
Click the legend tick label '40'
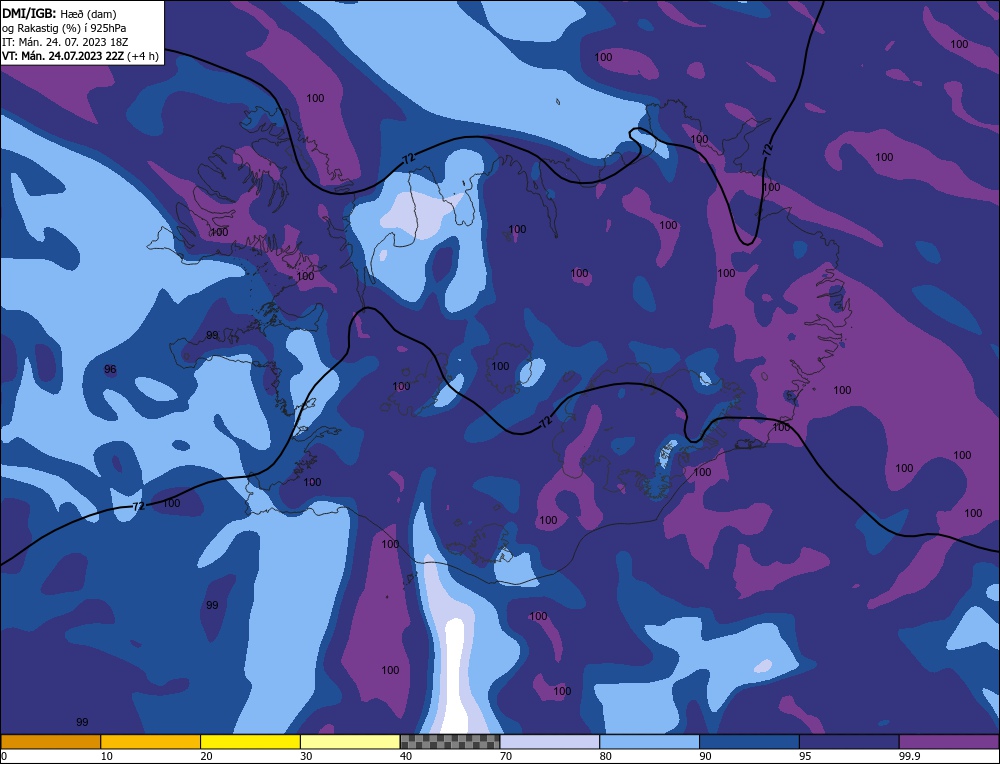click(x=406, y=756)
